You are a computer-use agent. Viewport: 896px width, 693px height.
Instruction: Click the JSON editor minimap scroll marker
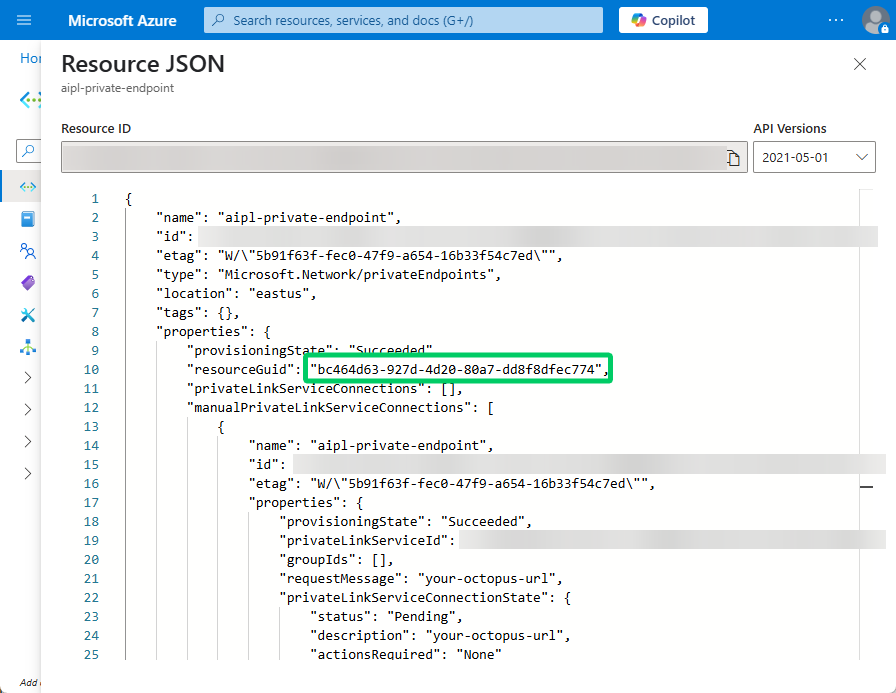[866, 487]
